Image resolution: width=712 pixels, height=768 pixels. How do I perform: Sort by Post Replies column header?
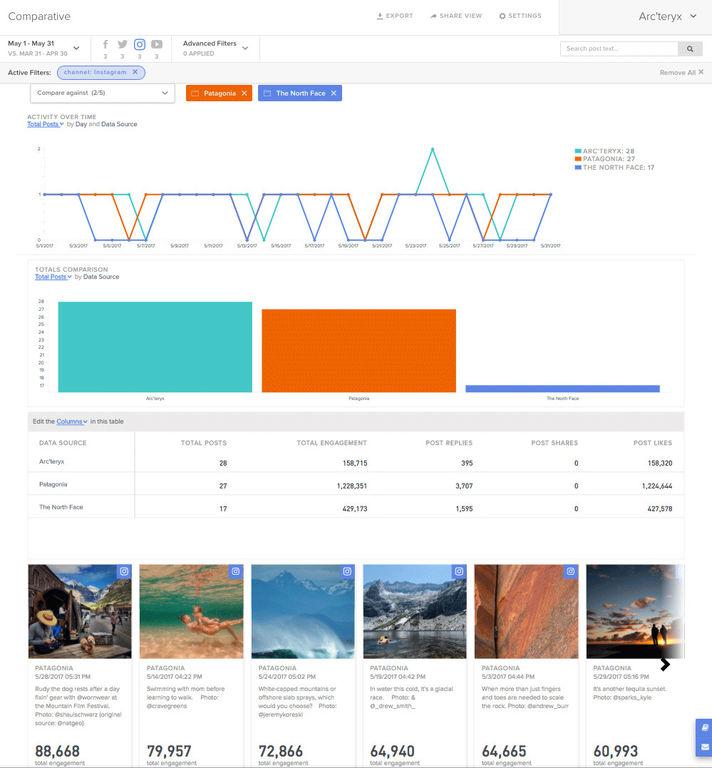click(449, 443)
